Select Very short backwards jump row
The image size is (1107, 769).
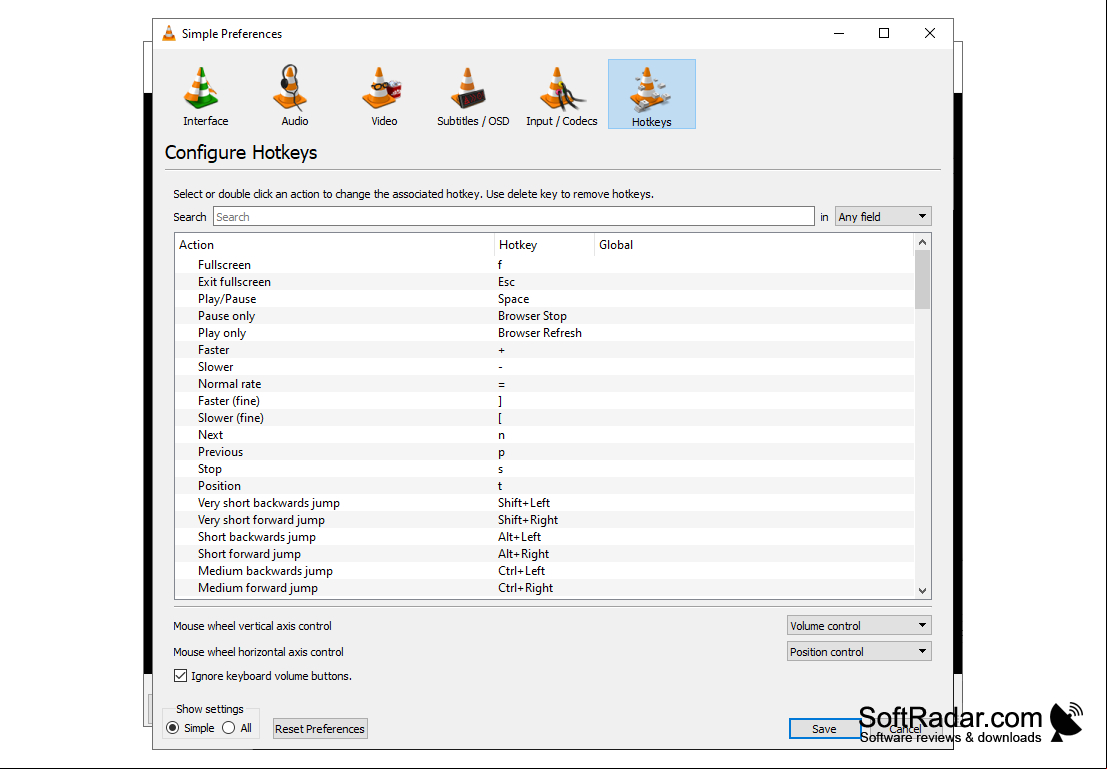point(544,502)
